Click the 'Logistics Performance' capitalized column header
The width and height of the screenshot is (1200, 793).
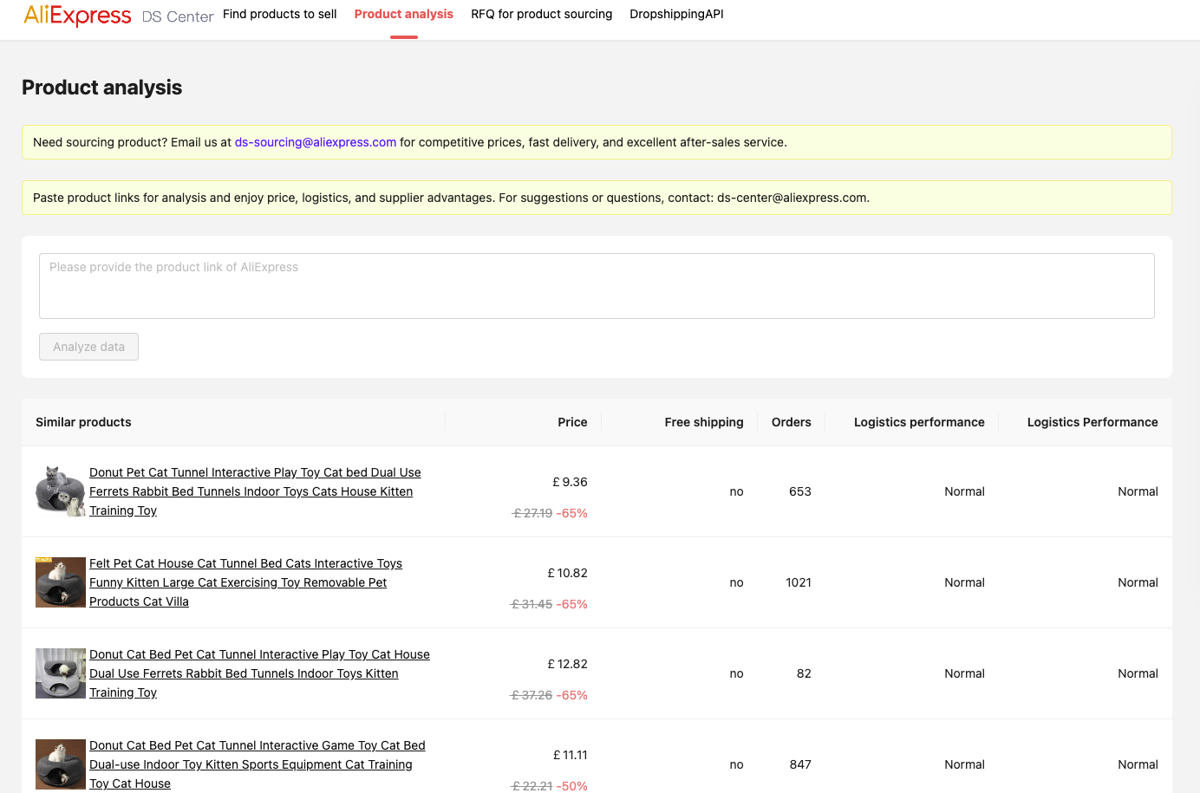click(1092, 422)
